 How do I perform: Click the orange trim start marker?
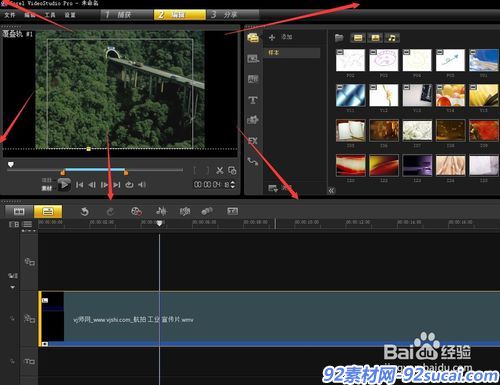(63, 172)
